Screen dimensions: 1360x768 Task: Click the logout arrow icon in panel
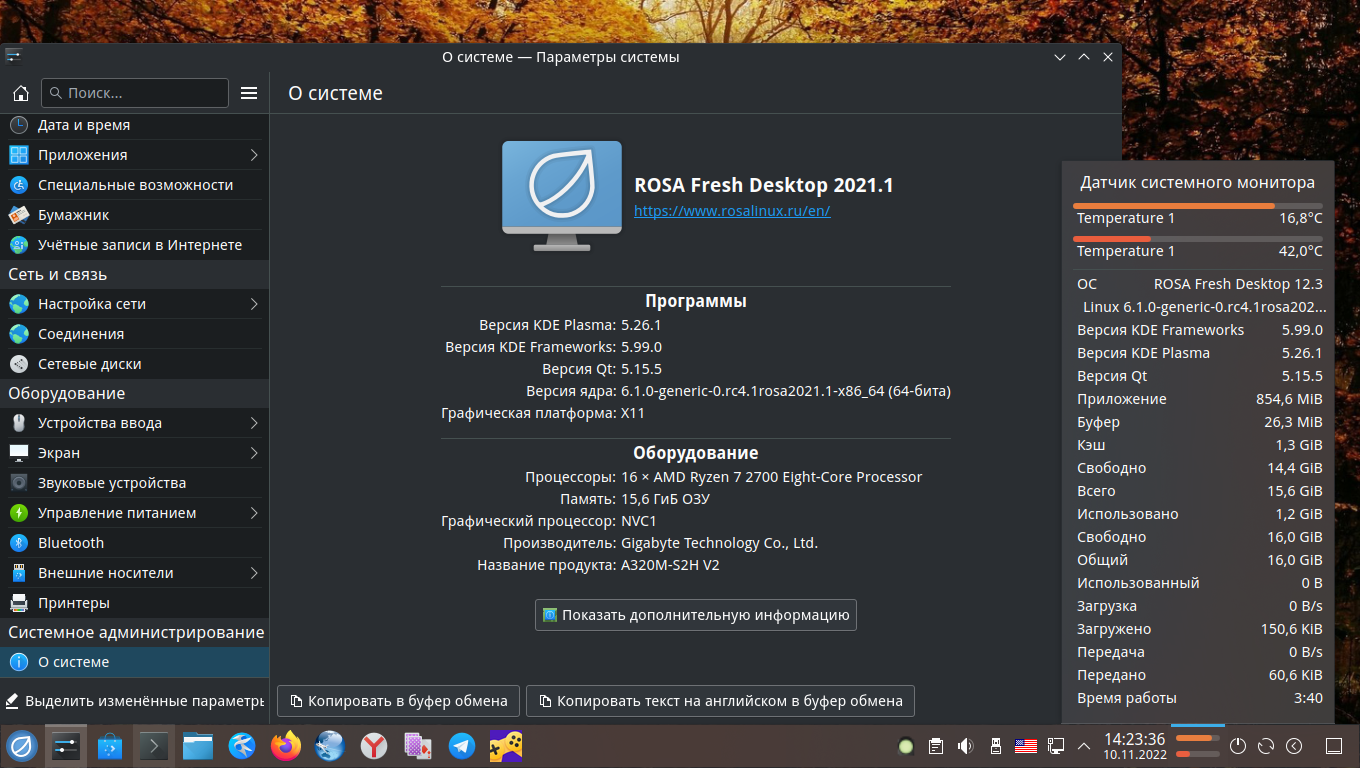[1294, 746]
